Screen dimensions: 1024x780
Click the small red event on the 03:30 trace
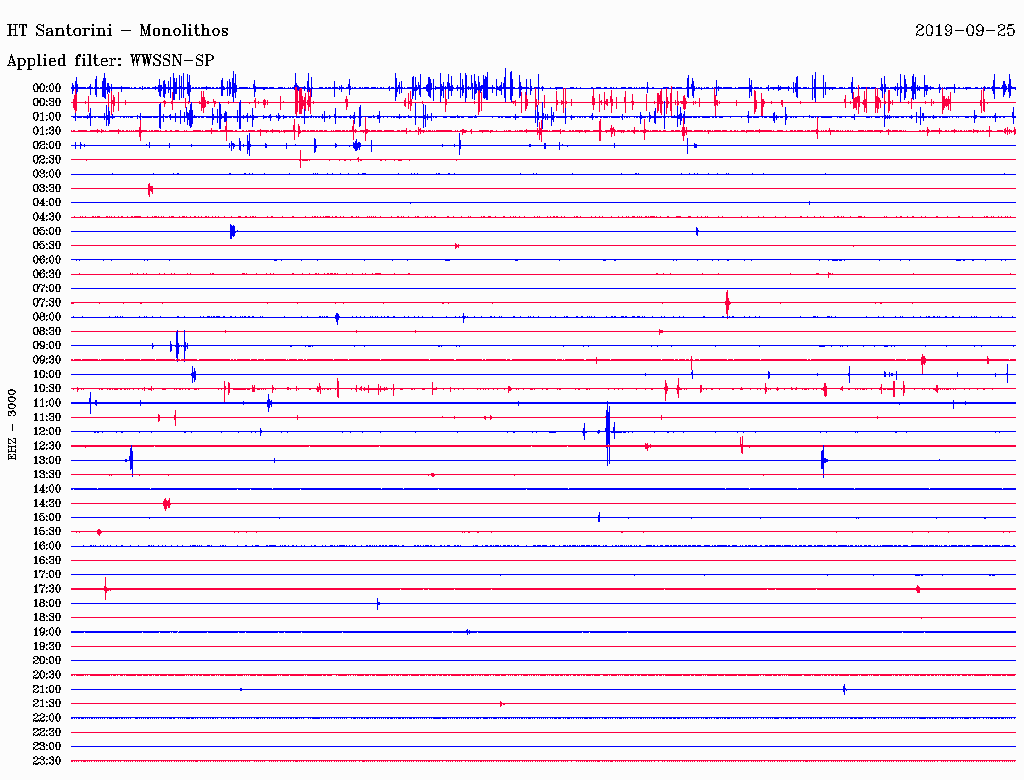tap(150, 189)
